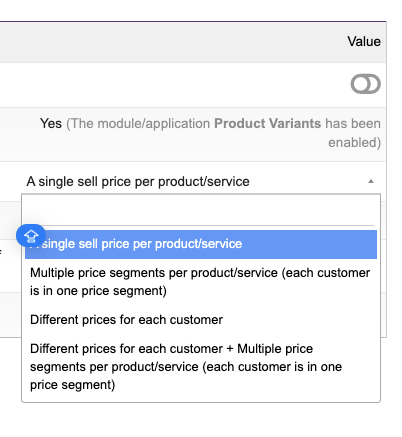Click the '(The module/application' grey description text
The image size is (402, 437).
tap(138, 123)
